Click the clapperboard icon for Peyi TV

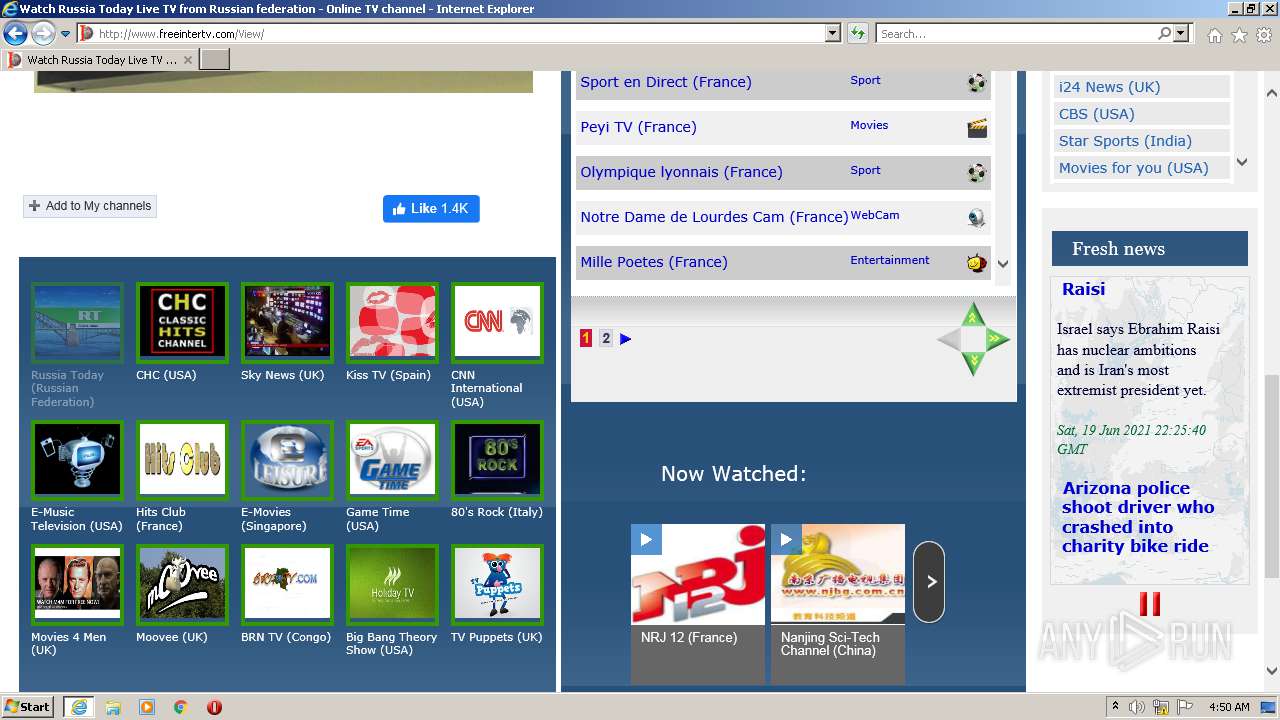977,127
